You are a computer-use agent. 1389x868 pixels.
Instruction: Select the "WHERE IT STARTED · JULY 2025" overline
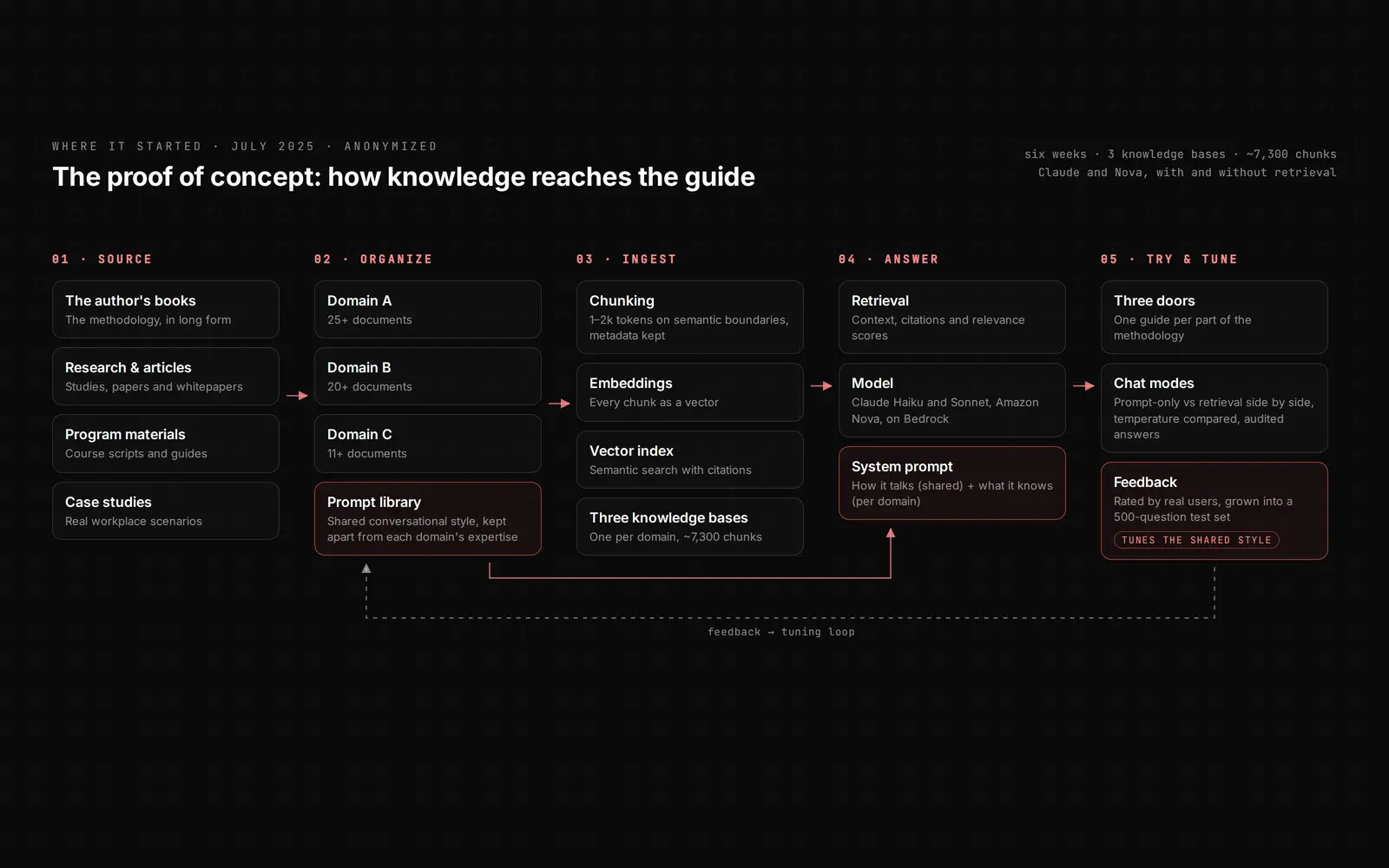245,146
